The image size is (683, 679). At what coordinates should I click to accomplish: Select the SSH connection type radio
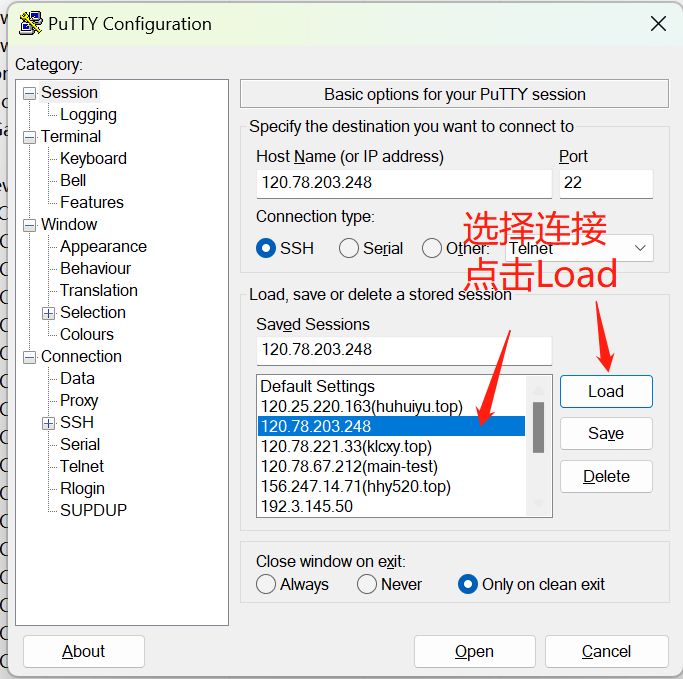266,248
